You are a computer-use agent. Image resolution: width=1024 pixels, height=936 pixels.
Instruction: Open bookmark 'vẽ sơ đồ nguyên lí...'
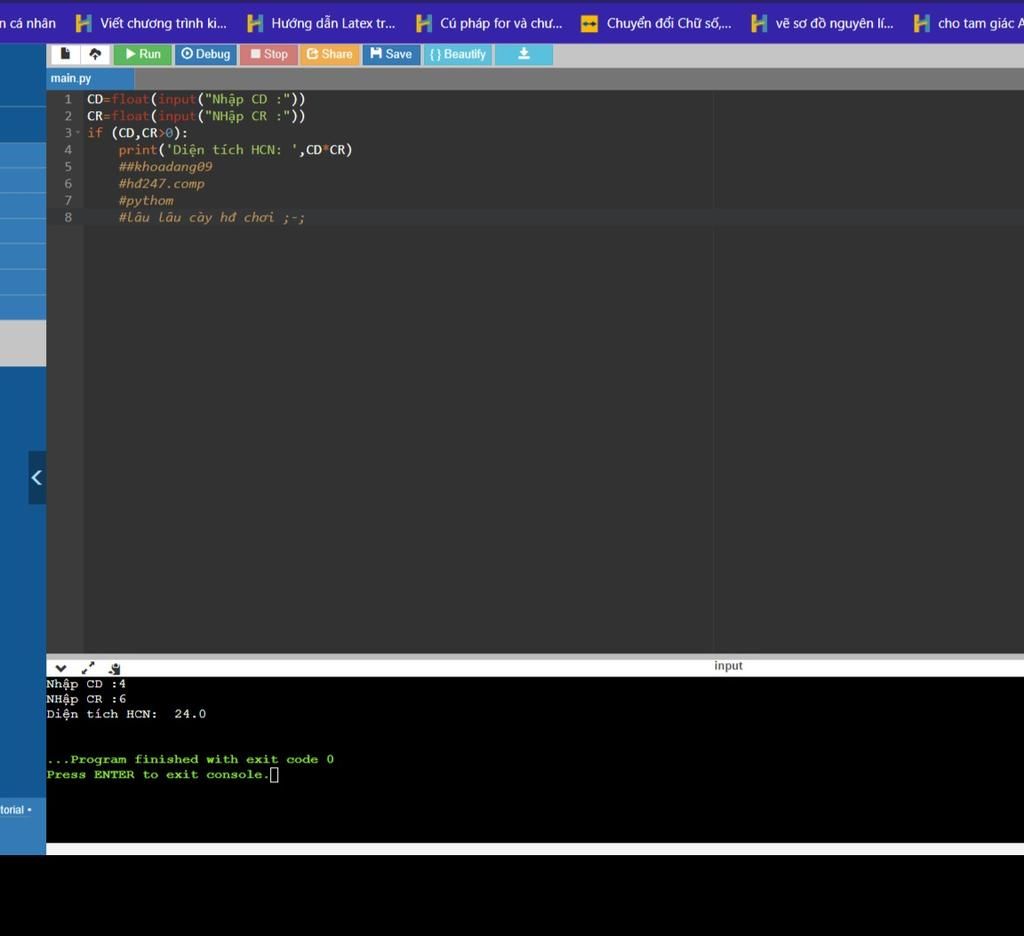click(822, 24)
